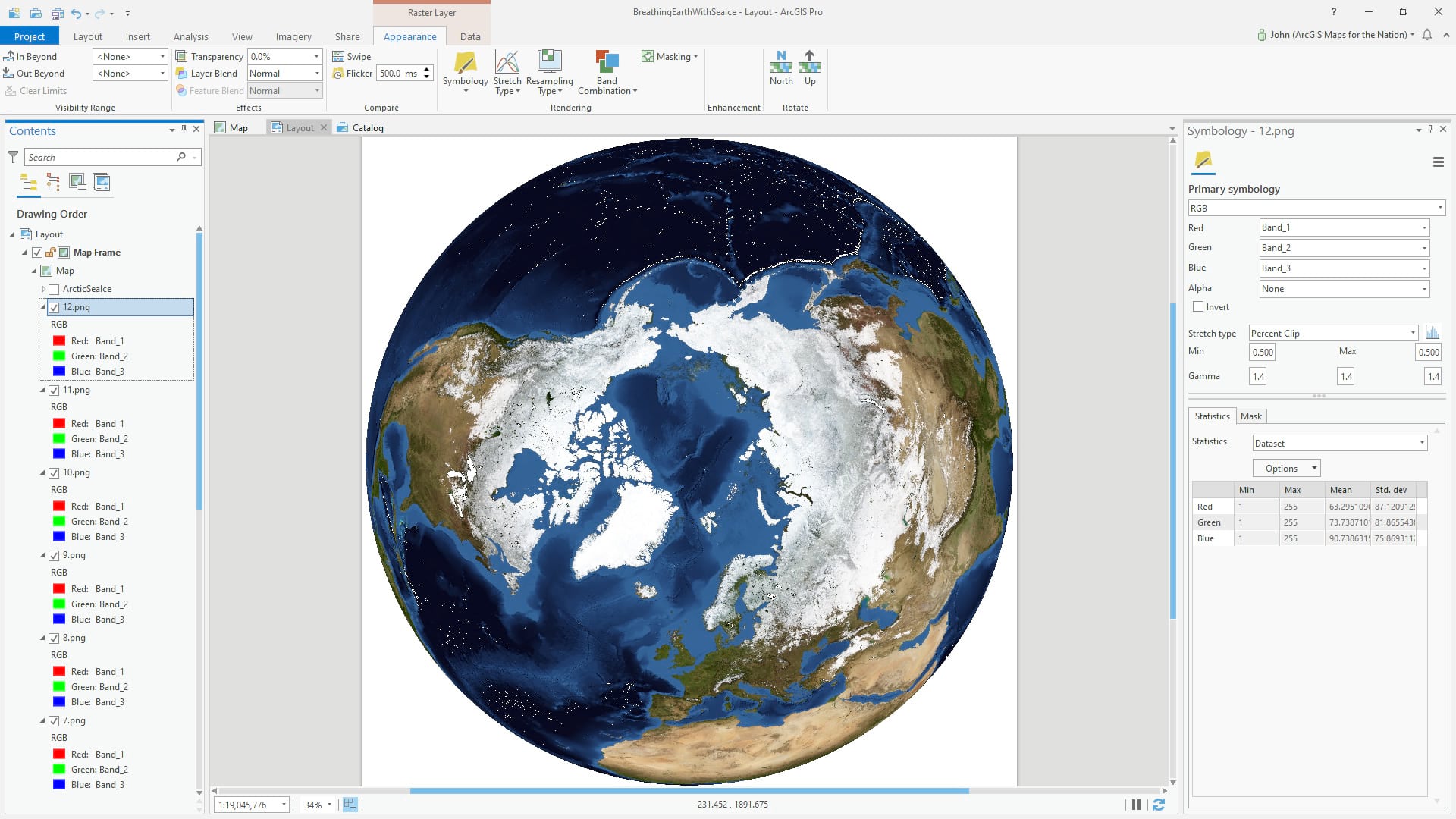The image size is (1456, 819).
Task: Click the Symbology ribbon icon
Action: [x=465, y=64]
